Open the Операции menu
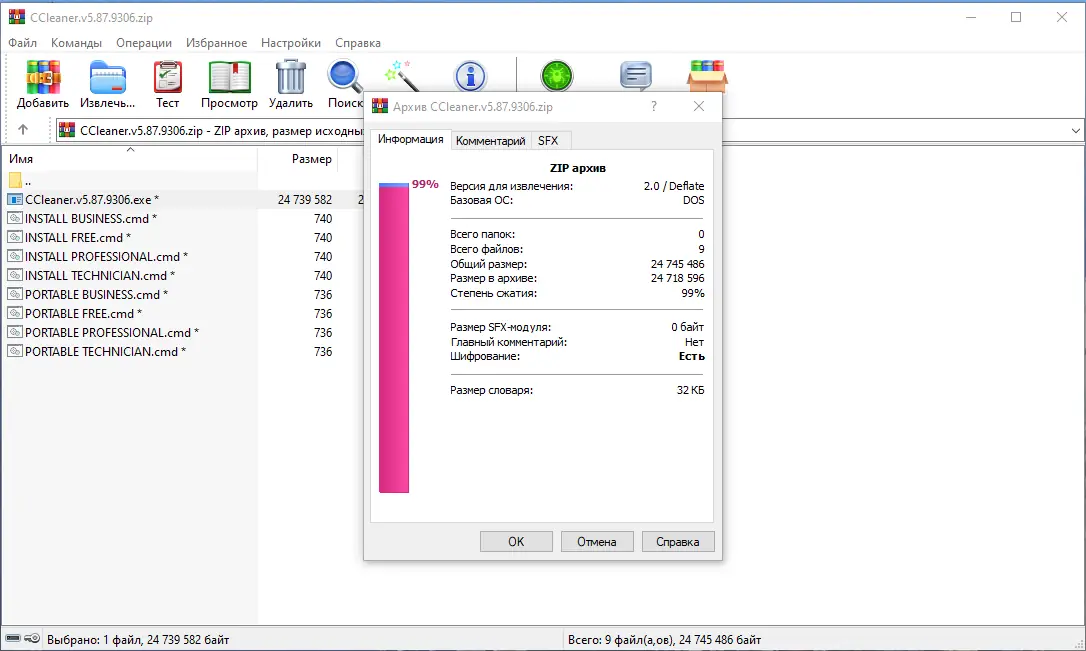This screenshot has width=1086, height=651. pos(144,43)
